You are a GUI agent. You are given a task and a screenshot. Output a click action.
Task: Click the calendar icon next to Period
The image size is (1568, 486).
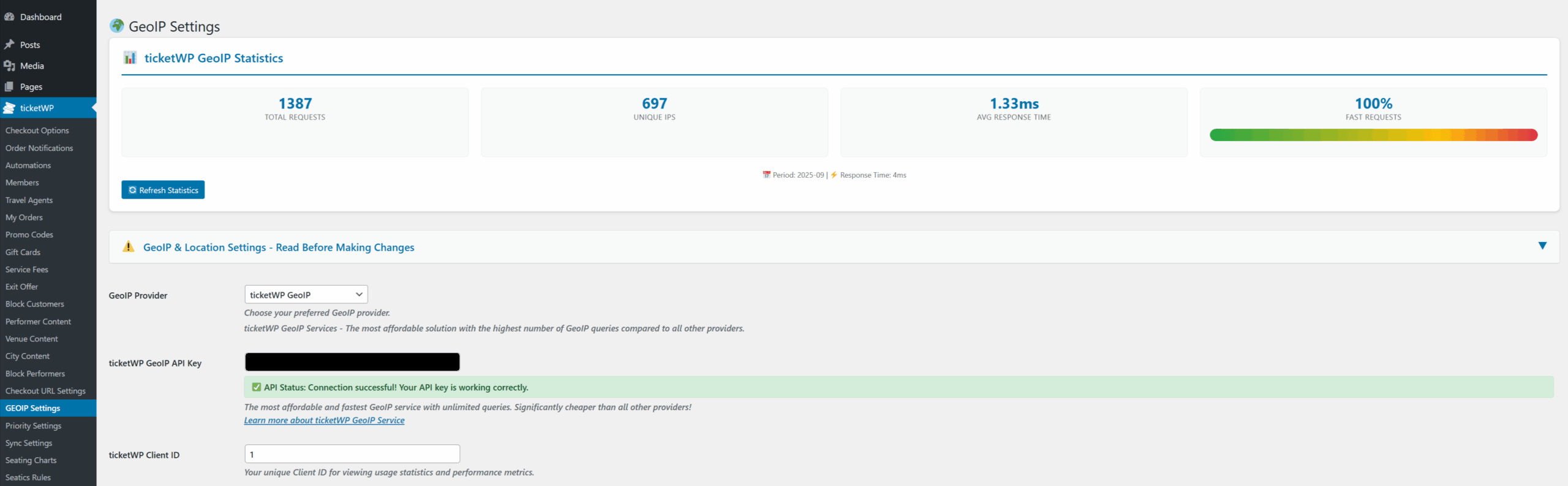click(x=766, y=175)
